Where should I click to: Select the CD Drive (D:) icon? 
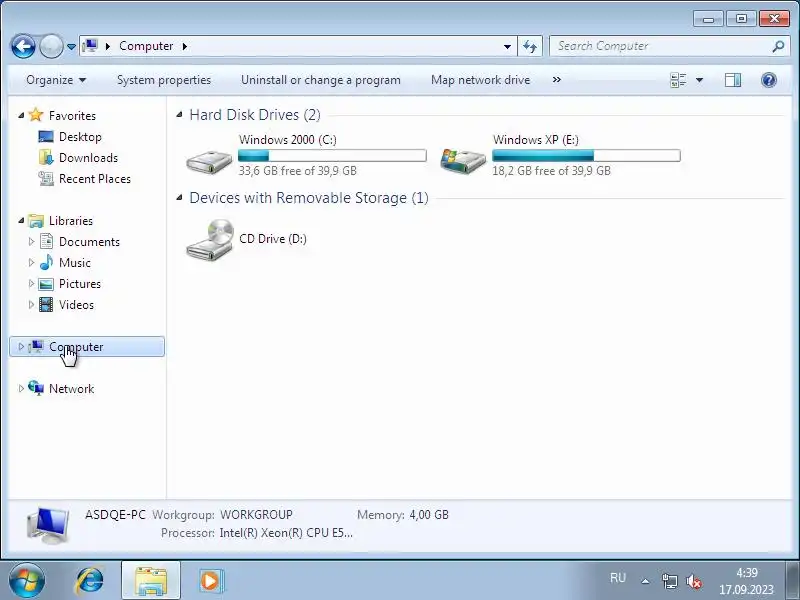tap(210, 239)
